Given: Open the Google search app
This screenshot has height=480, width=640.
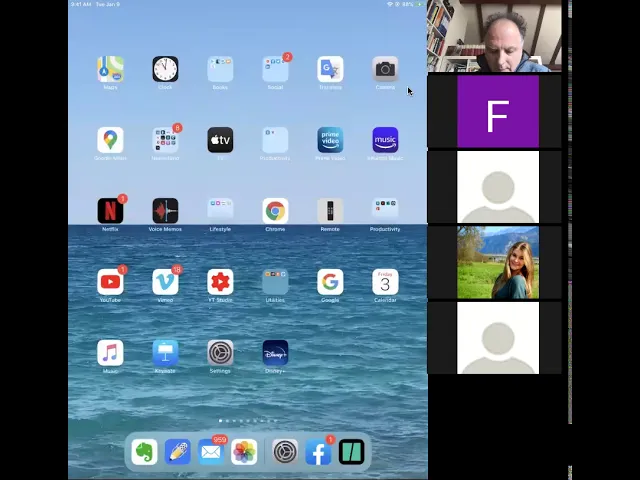Looking at the screenshot, I should click(330, 282).
